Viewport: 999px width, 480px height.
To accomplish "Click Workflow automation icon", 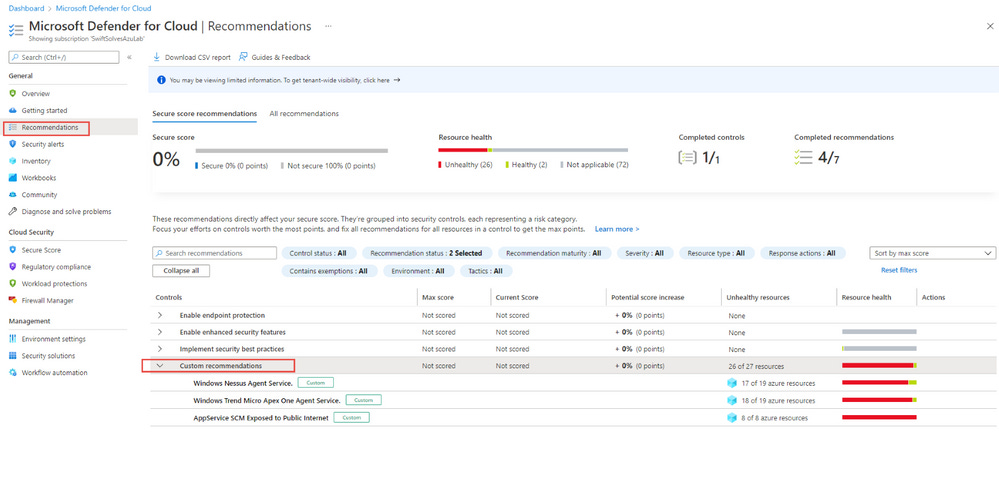I will point(13,372).
